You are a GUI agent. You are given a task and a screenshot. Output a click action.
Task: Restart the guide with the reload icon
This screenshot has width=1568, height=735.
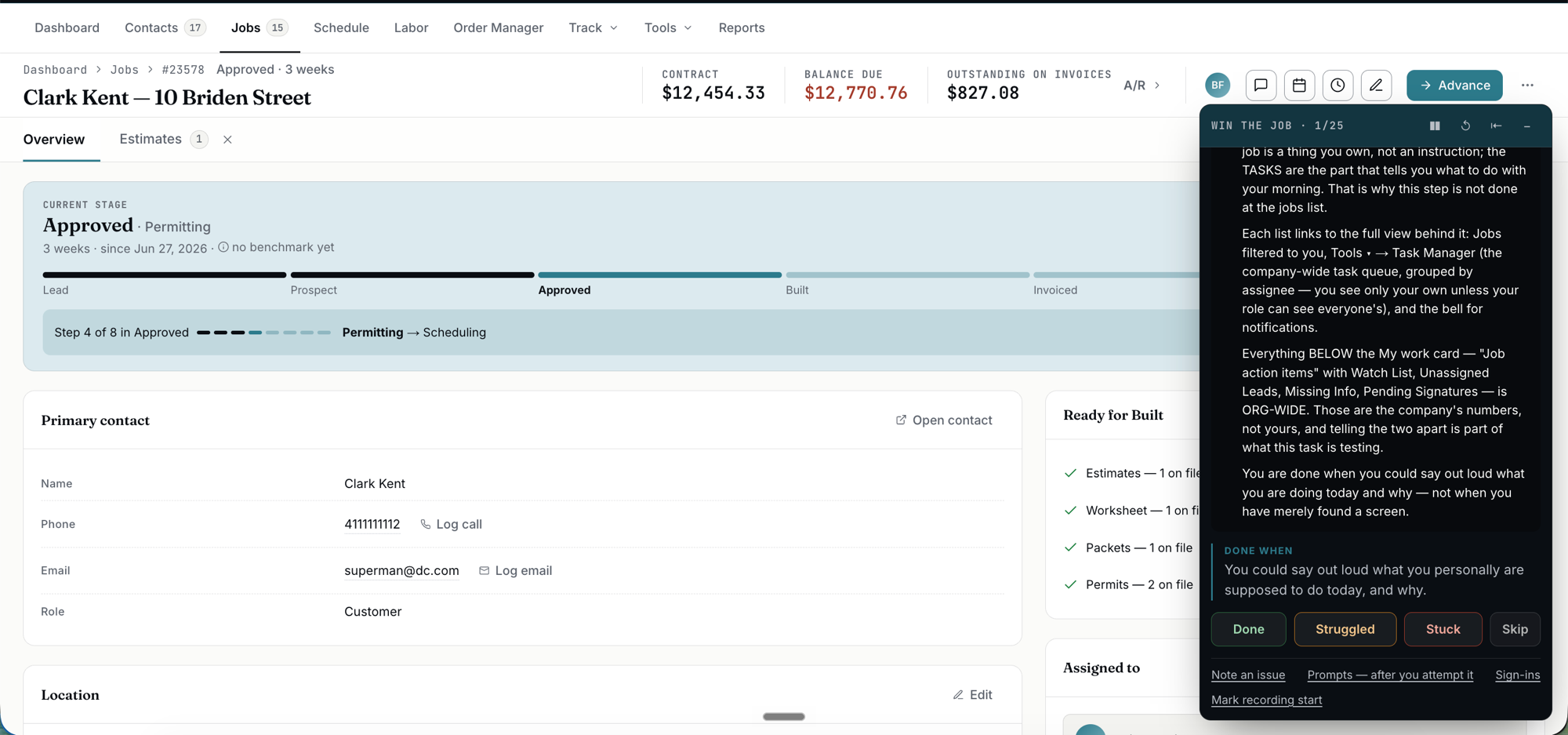[1465, 126]
